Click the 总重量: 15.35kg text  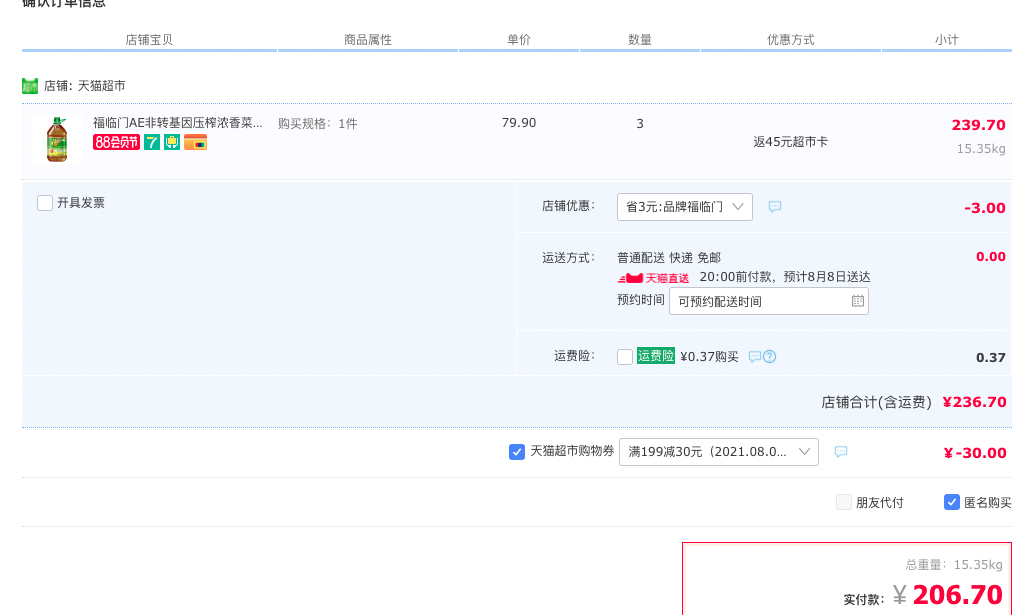954,565
